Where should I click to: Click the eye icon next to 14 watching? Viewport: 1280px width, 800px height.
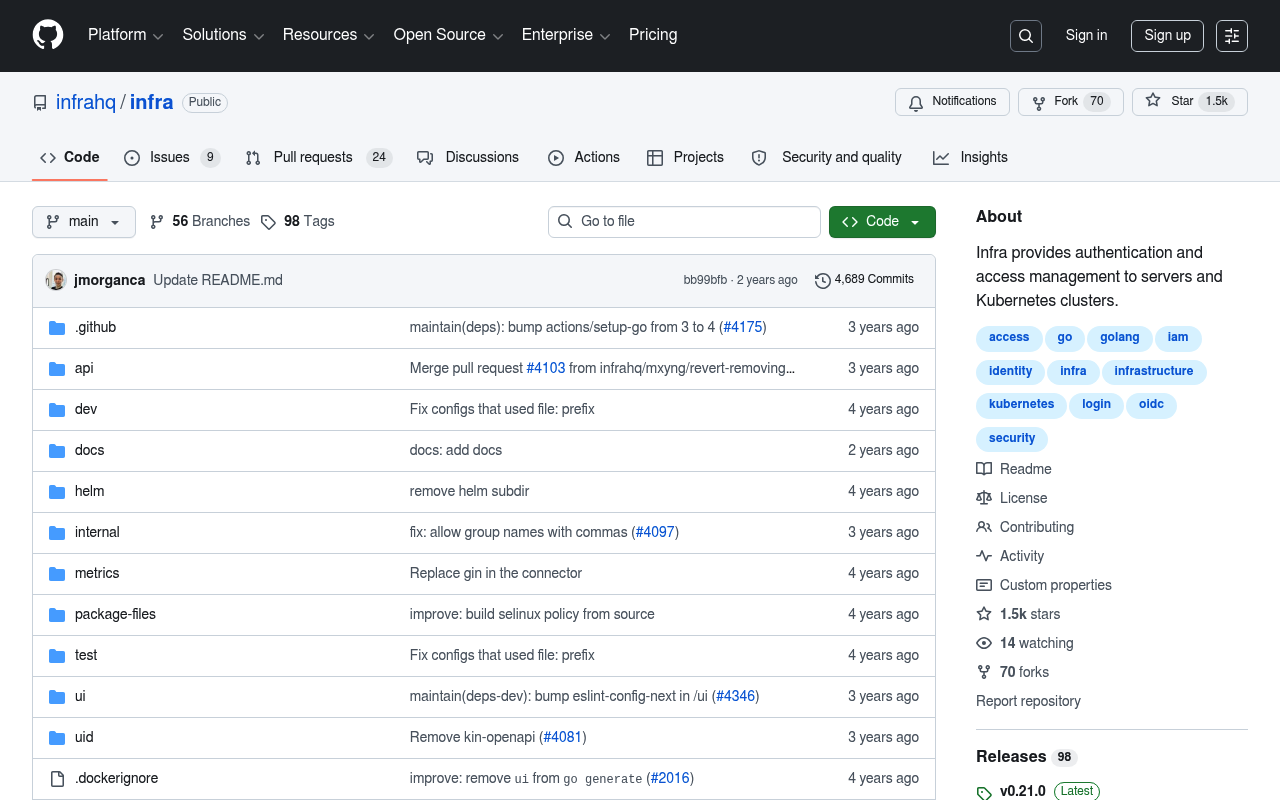point(984,643)
